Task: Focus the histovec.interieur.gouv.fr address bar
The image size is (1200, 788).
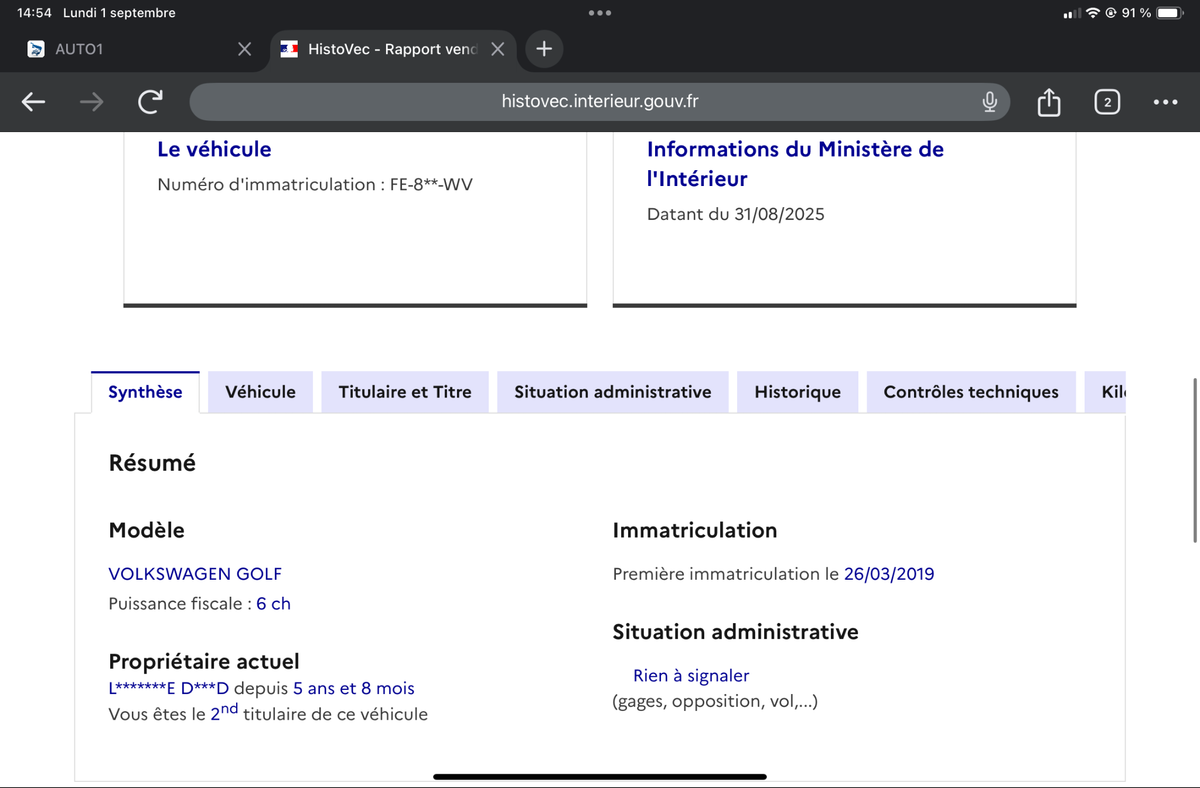Action: tap(600, 101)
